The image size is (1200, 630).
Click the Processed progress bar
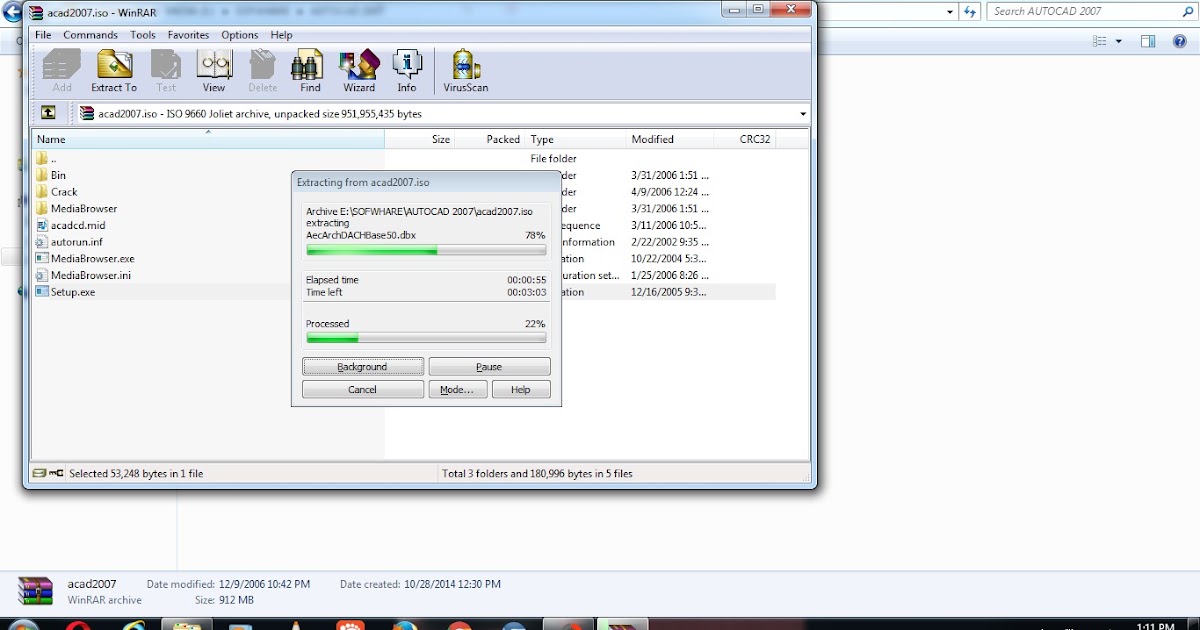(426, 338)
